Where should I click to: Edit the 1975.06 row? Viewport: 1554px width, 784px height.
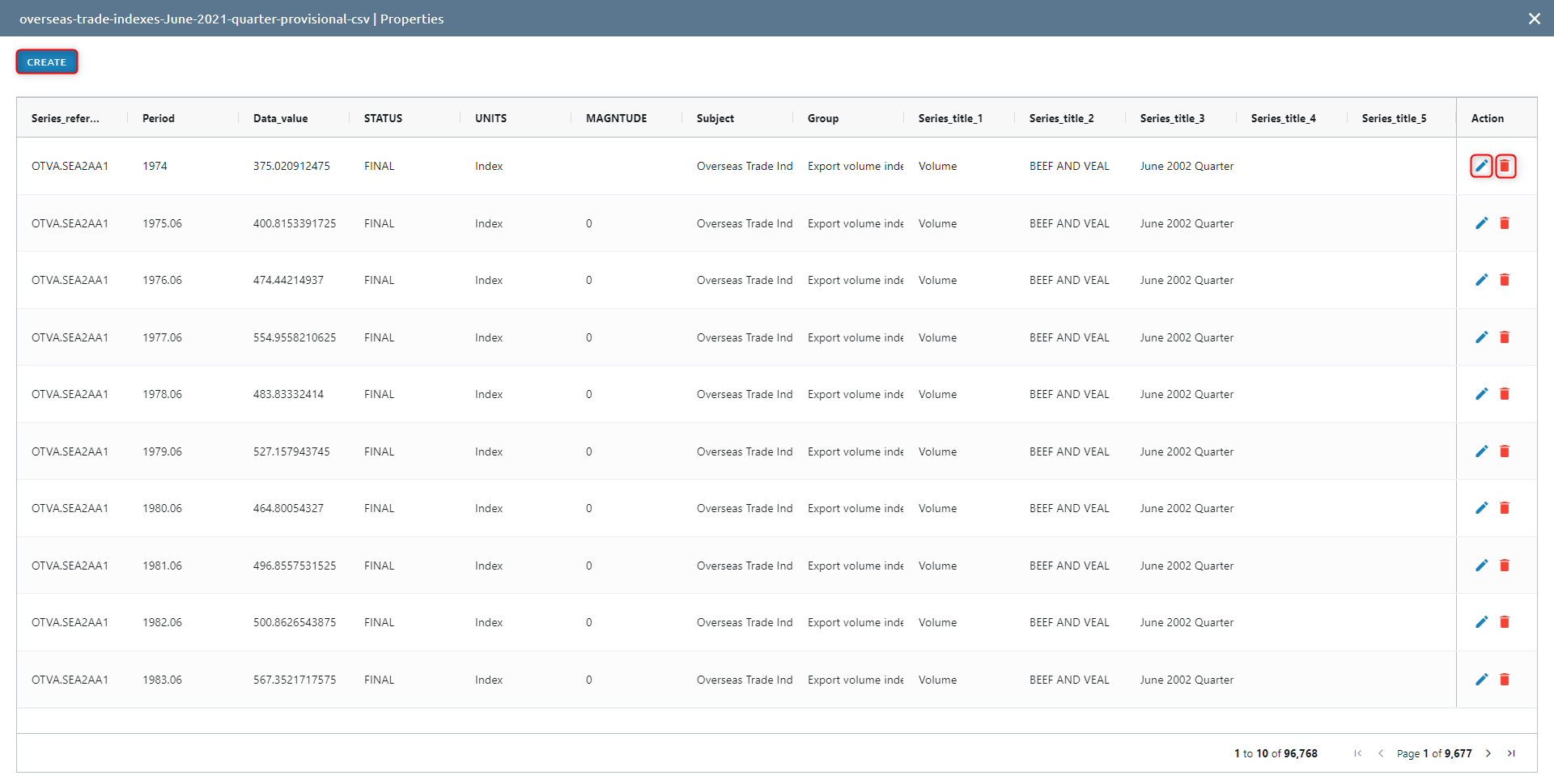[x=1481, y=223]
